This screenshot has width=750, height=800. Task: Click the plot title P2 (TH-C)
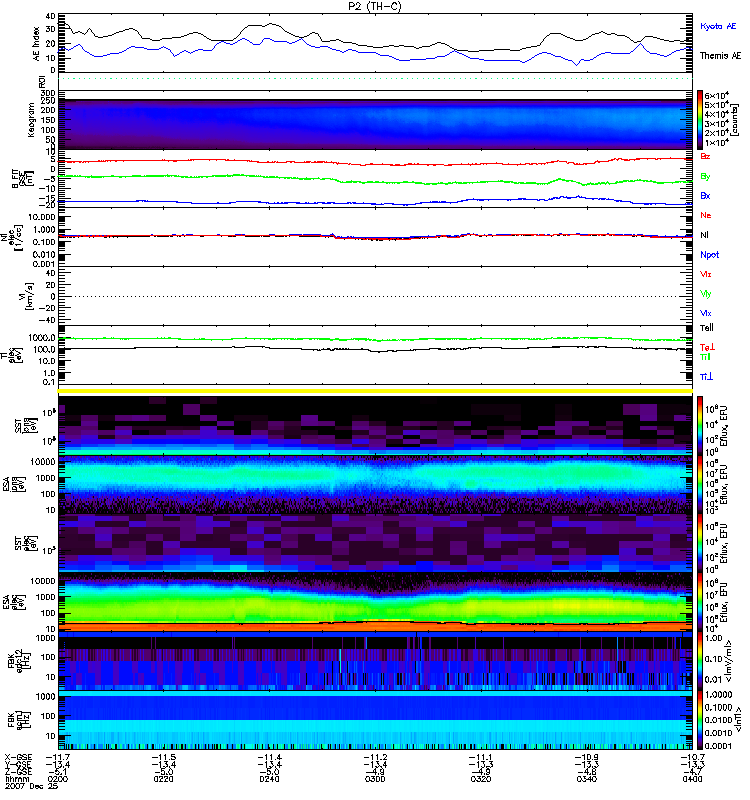coord(376,6)
